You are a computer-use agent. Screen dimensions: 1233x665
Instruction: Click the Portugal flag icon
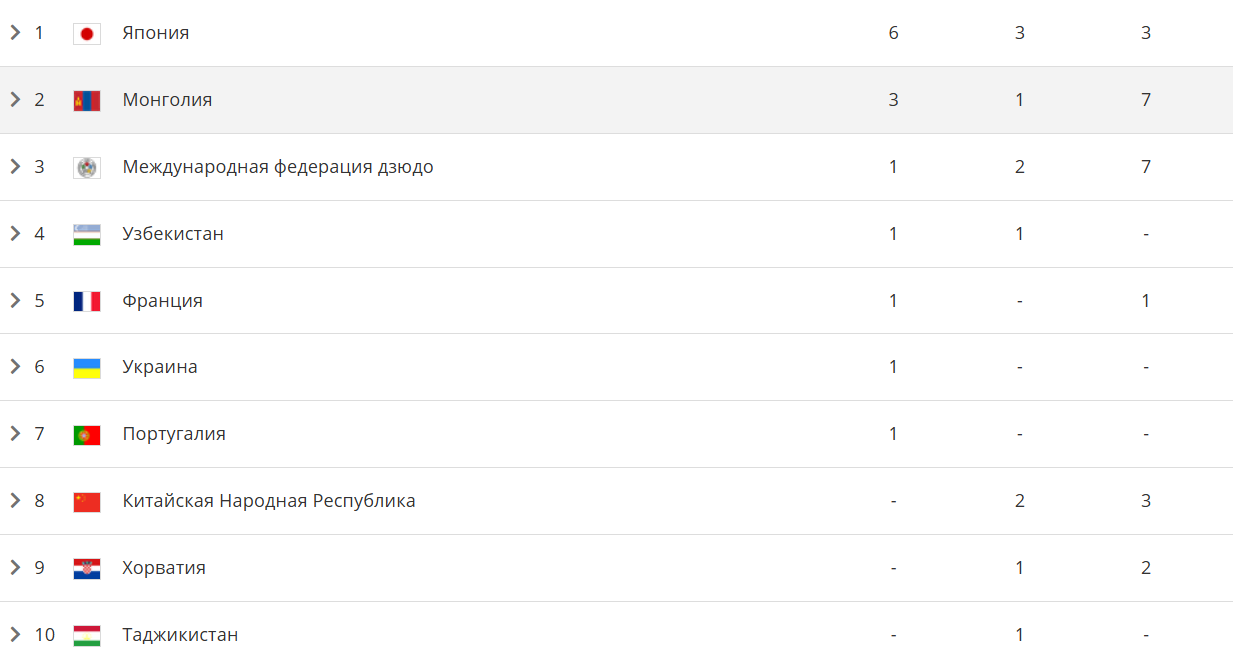point(87,435)
